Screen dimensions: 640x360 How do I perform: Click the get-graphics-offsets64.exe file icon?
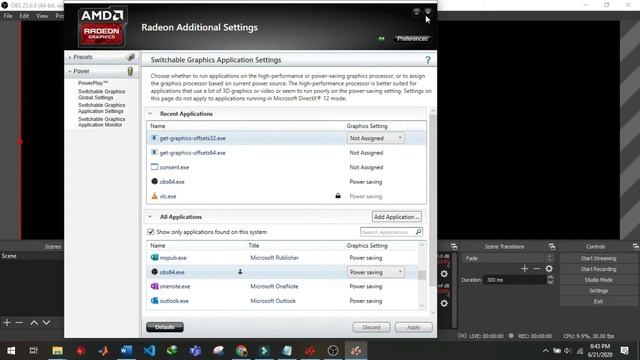(x=154, y=153)
